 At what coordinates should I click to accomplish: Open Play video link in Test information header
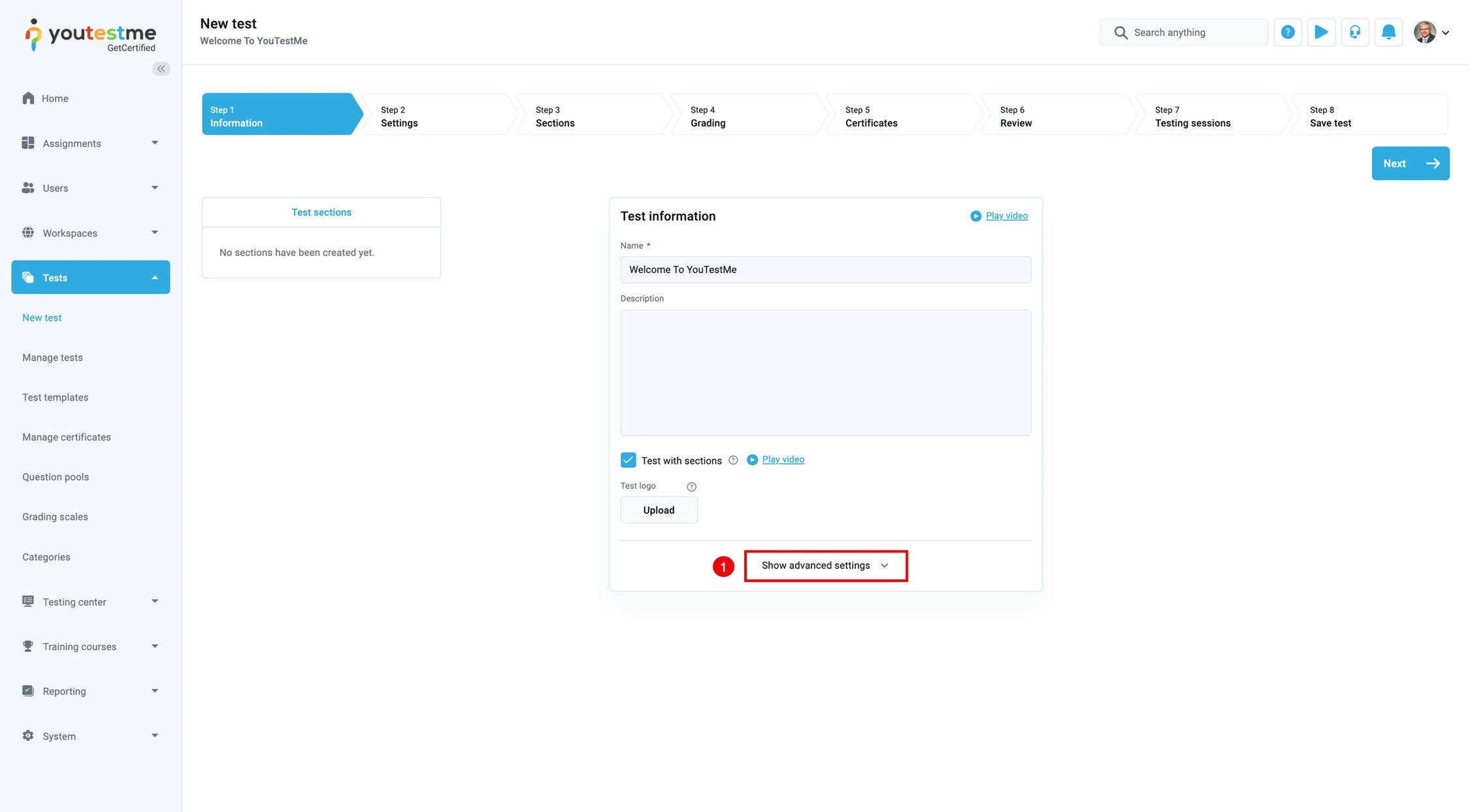[x=1006, y=216]
